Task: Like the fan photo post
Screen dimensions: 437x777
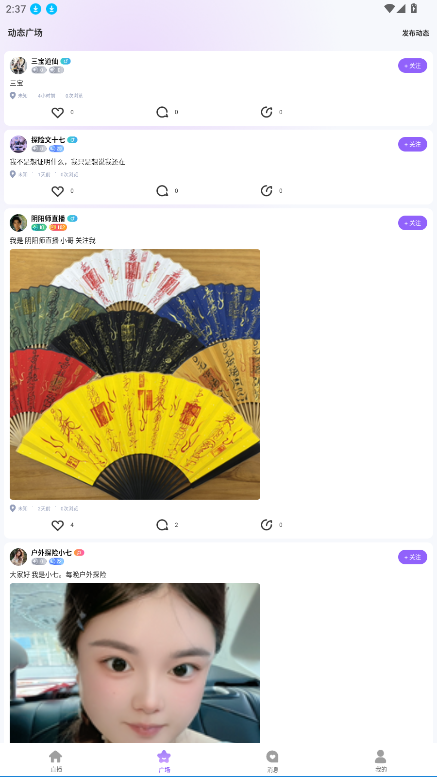Action: click(x=58, y=525)
